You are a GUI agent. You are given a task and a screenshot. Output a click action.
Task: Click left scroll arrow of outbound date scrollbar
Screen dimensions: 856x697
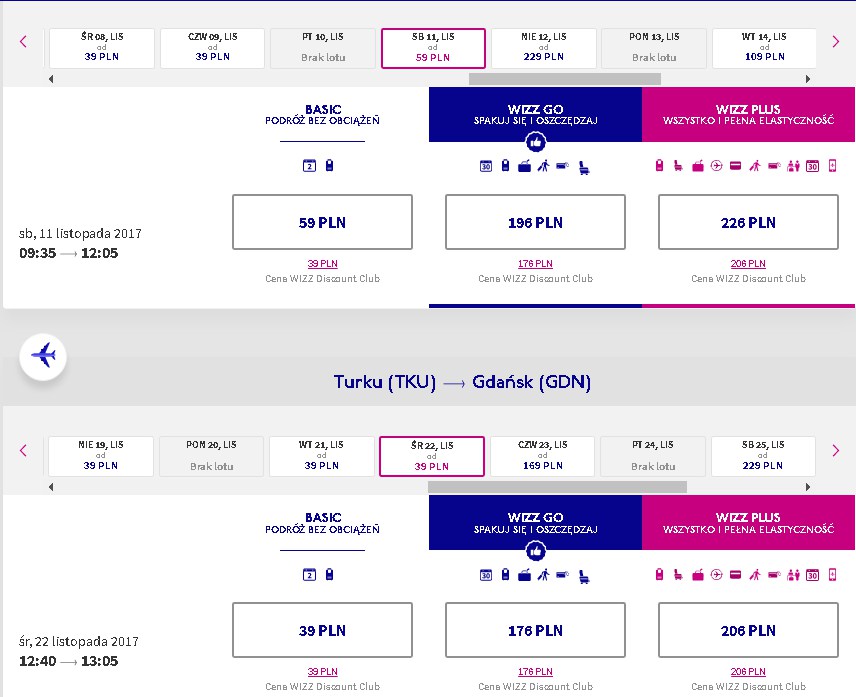[x=51, y=79]
